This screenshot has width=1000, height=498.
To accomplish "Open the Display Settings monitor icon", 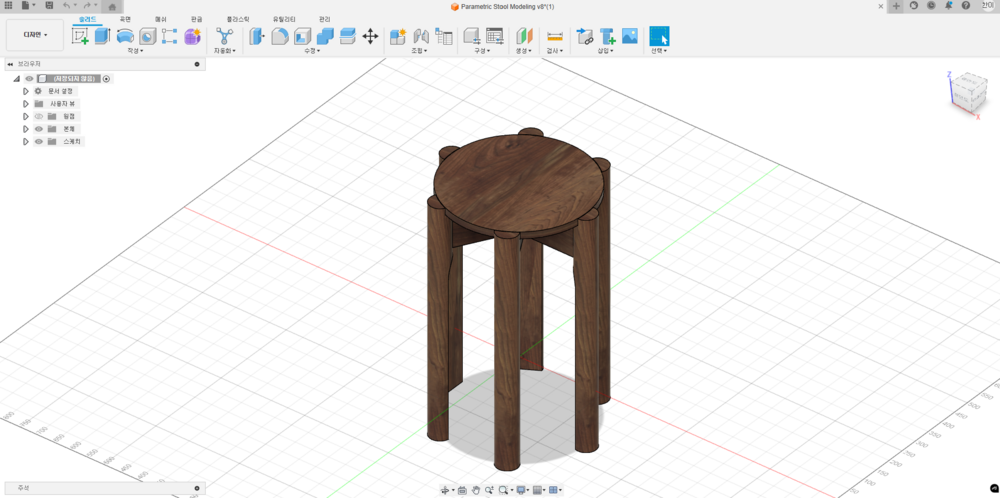I will pyautogui.click(x=522, y=490).
